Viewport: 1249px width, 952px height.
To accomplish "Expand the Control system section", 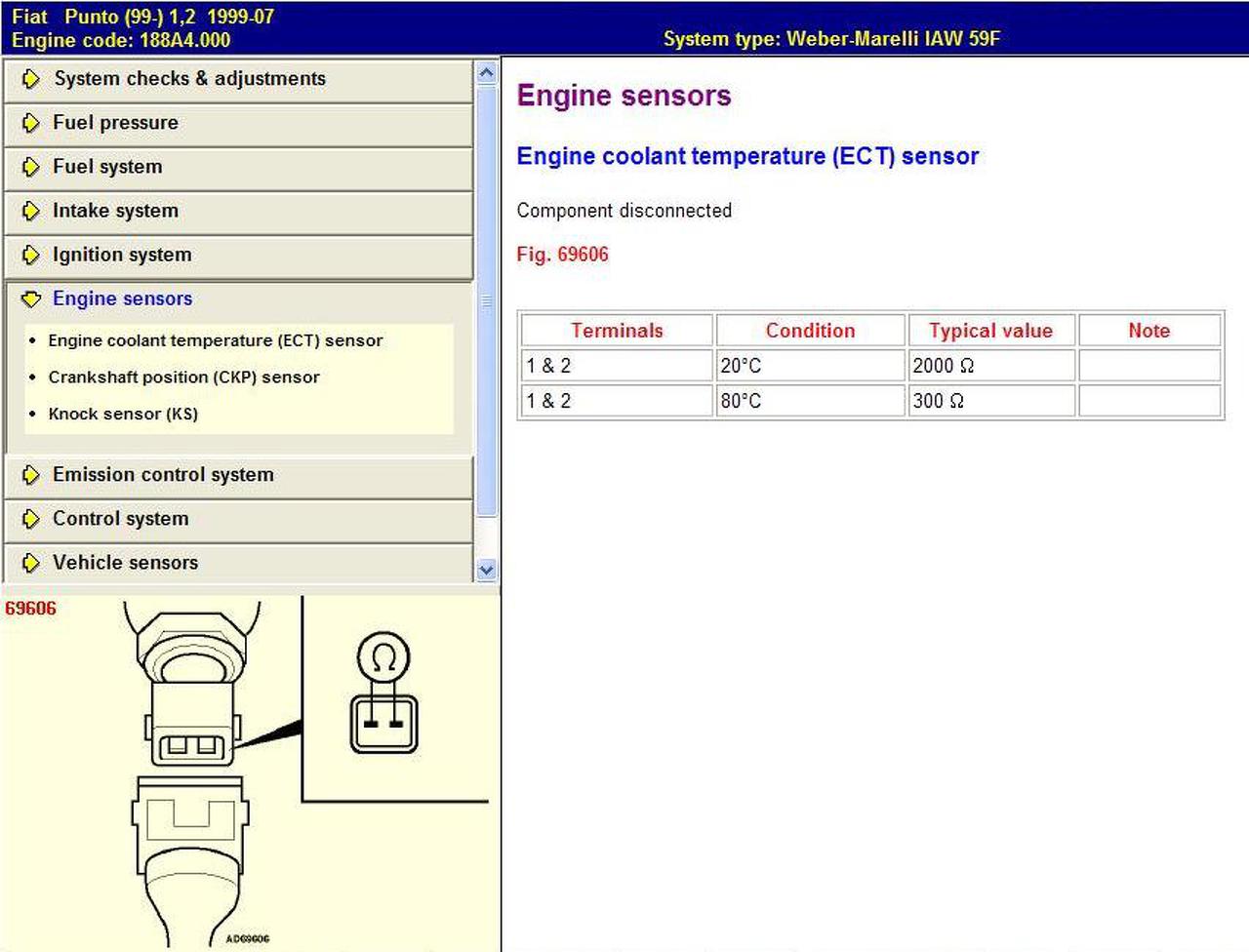I will click(x=238, y=519).
